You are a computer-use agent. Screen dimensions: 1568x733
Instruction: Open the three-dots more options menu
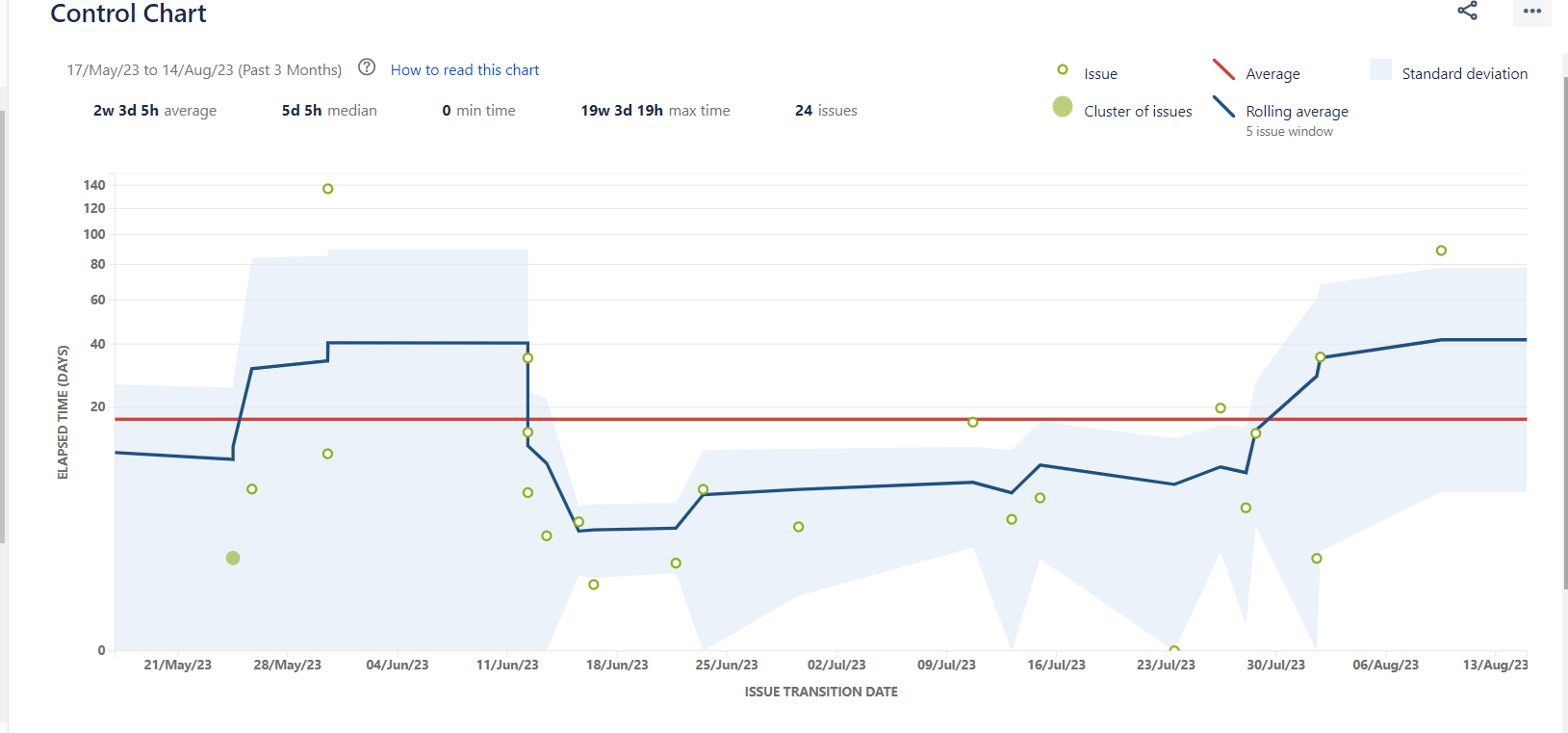point(1532,12)
